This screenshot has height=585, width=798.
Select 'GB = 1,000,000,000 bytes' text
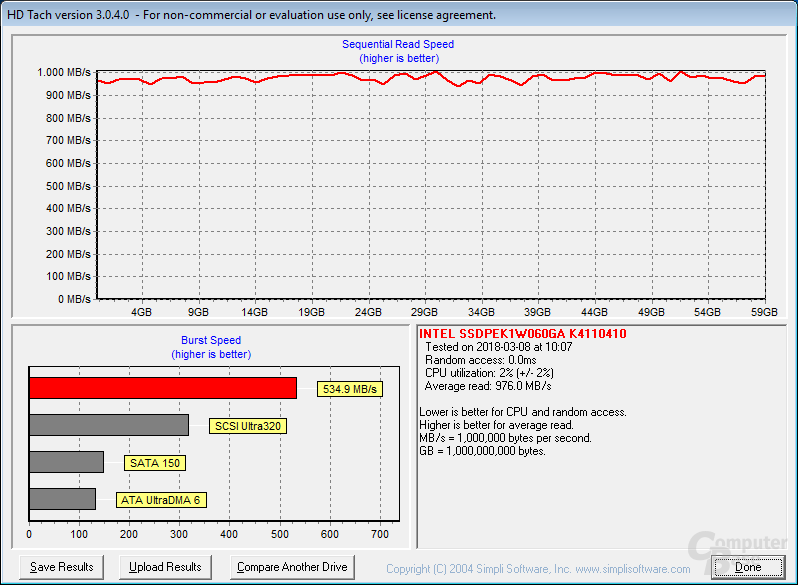click(x=482, y=452)
